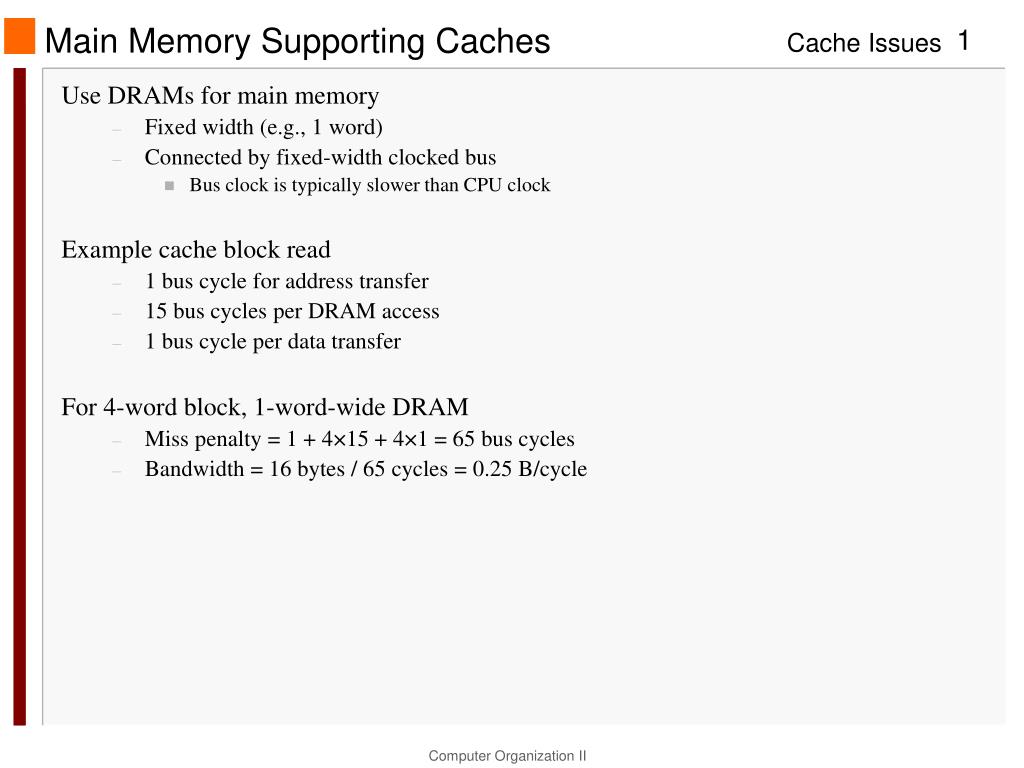Click the Miss penalty equation line
Image resolution: width=1024 pixels, height=768 pixels.
click(359, 439)
